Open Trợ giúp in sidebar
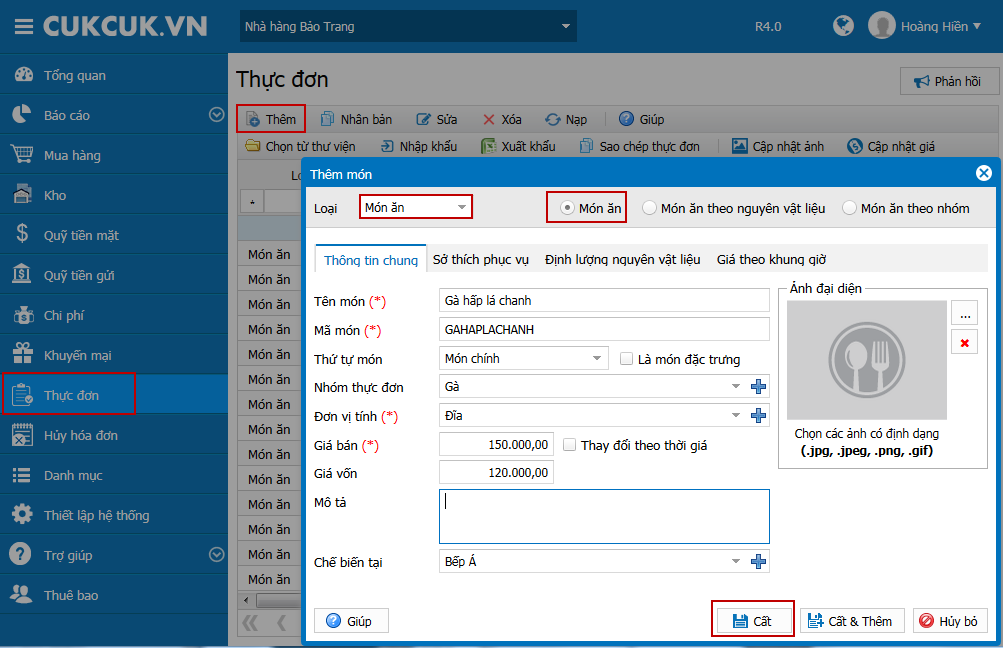The width and height of the screenshot is (1003, 648). (x=114, y=555)
